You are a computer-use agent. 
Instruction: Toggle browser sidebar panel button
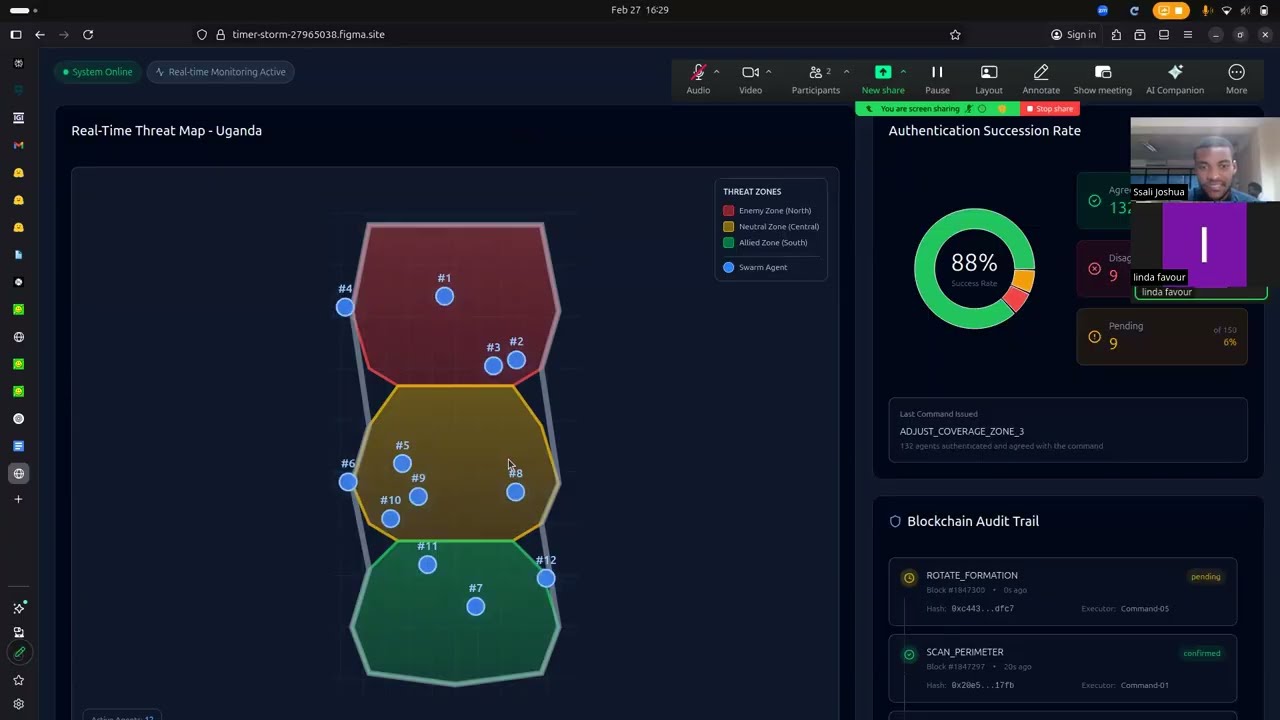[16, 34]
